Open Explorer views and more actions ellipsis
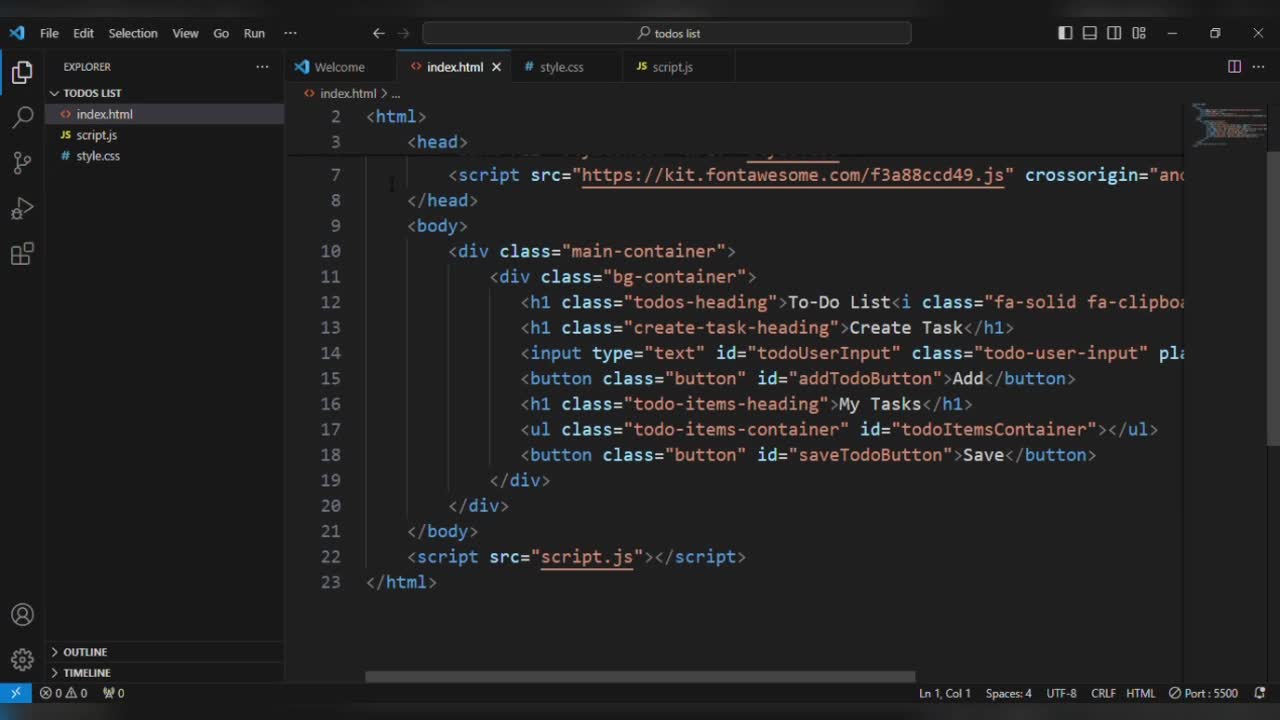Image resolution: width=1280 pixels, height=720 pixels. 262,67
